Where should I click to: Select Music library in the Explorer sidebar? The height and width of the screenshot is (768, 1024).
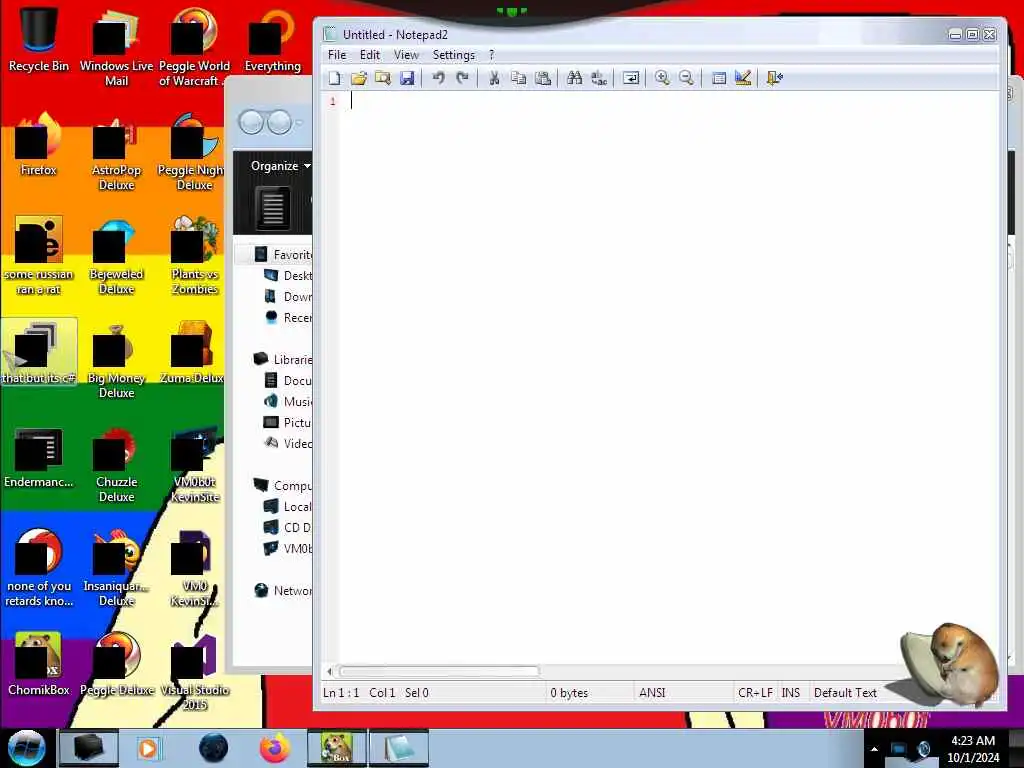pyautogui.click(x=288, y=401)
